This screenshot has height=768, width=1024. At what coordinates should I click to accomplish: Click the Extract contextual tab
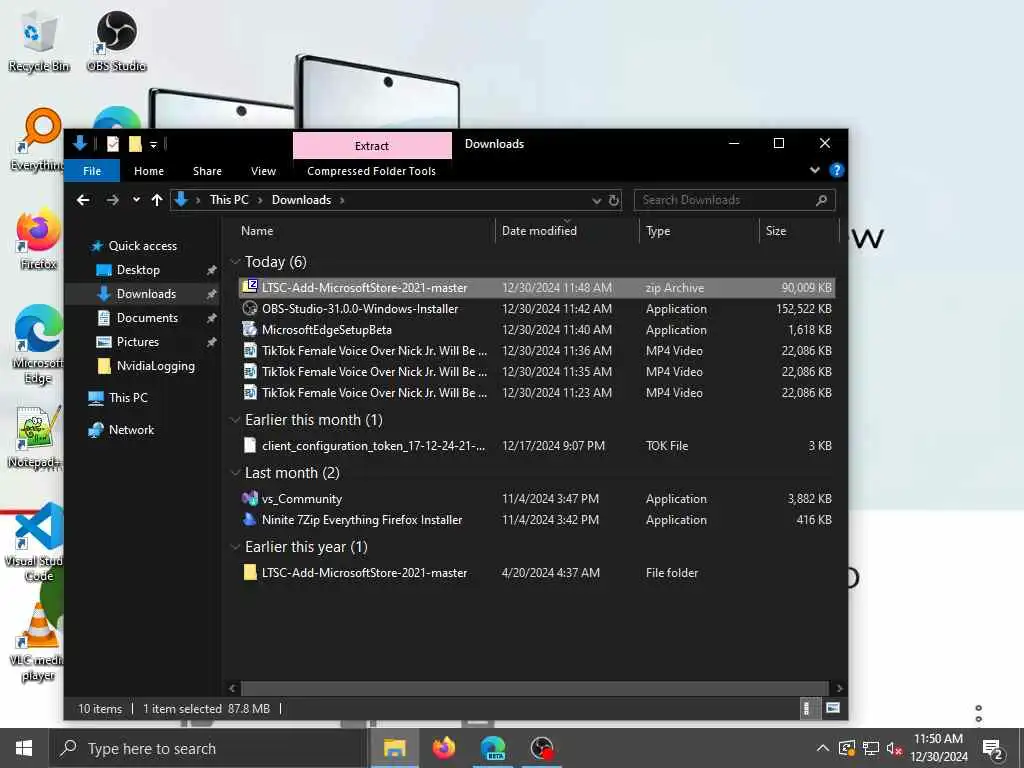pyautogui.click(x=372, y=146)
